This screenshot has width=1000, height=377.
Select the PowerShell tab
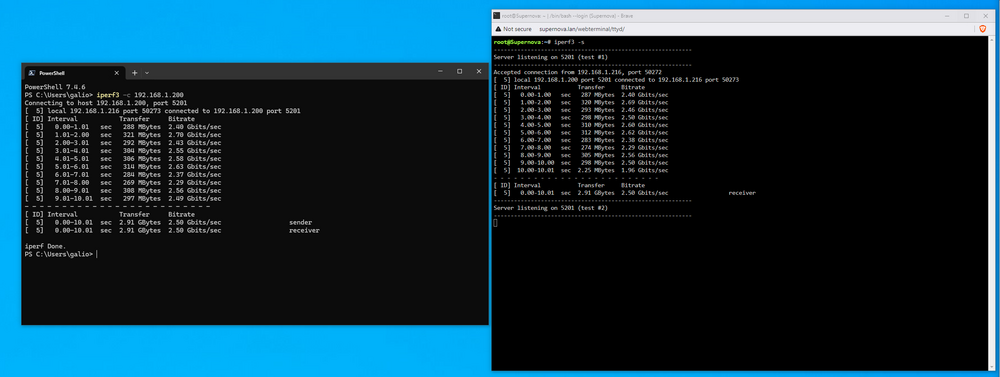(75, 73)
